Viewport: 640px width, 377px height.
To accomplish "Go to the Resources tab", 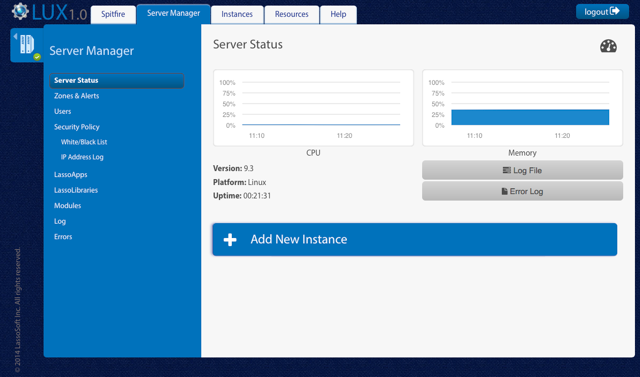I will pos(291,14).
